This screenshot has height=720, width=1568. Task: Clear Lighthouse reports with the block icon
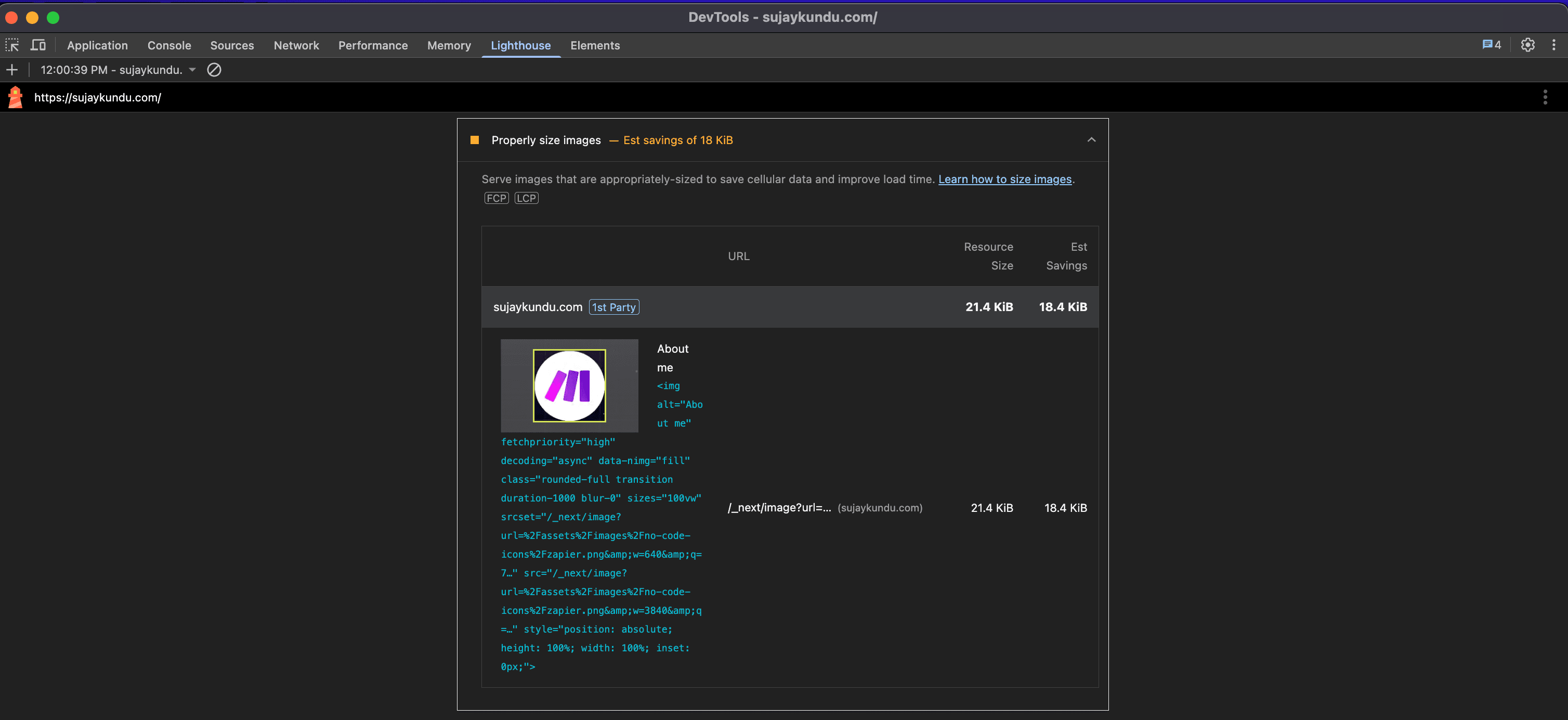click(214, 69)
